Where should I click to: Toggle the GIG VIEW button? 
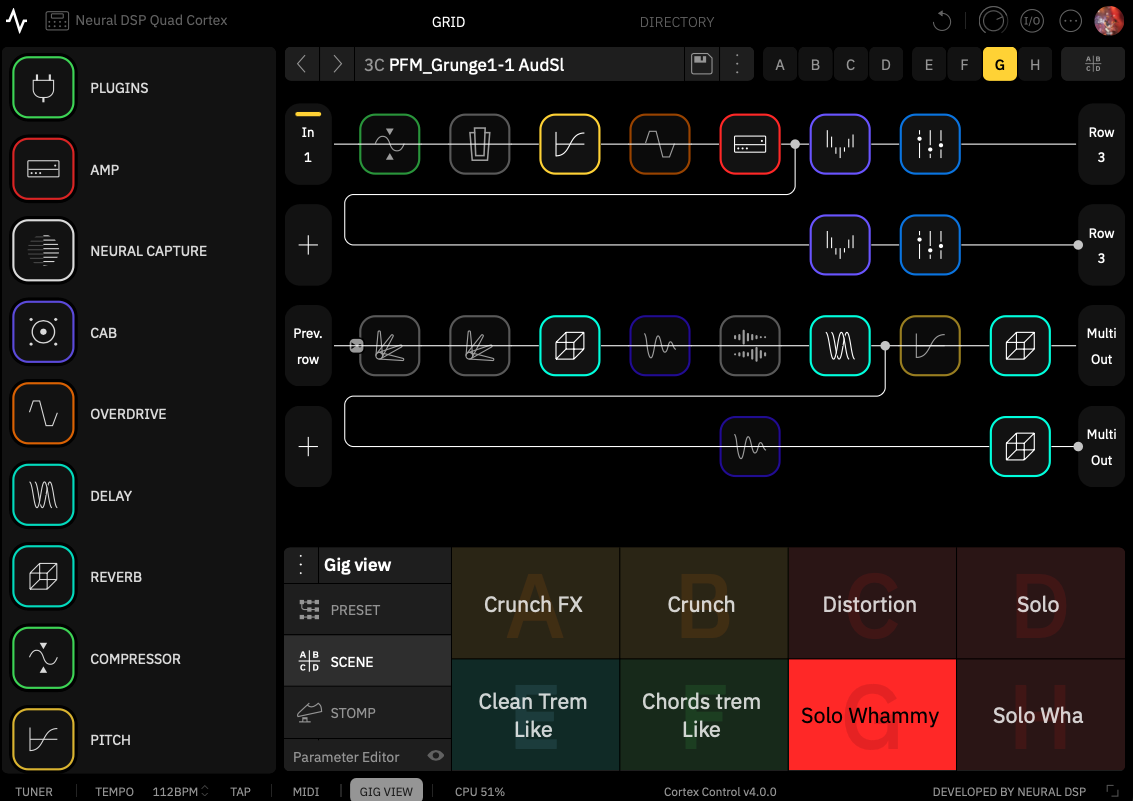(386, 791)
